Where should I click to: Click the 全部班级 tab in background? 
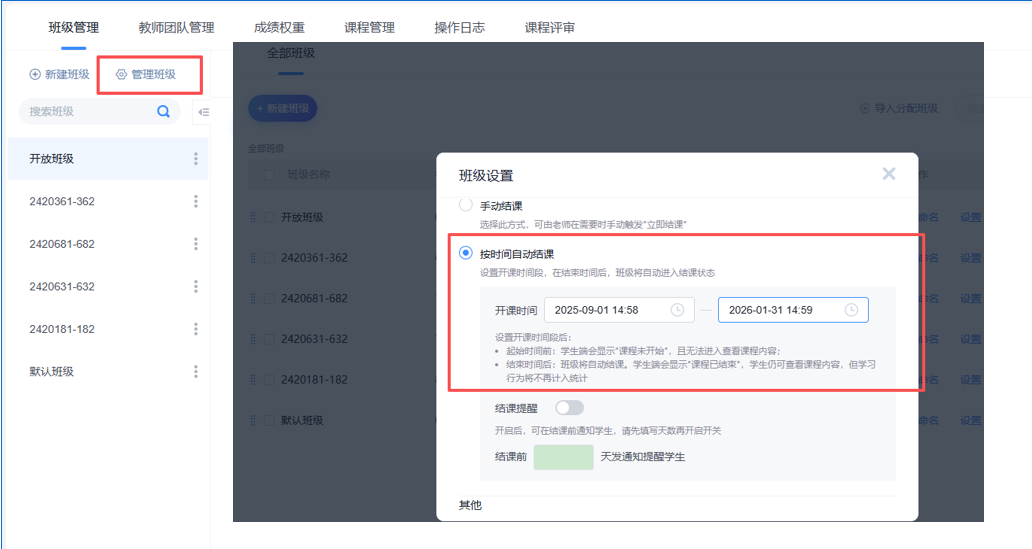pos(291,53)
